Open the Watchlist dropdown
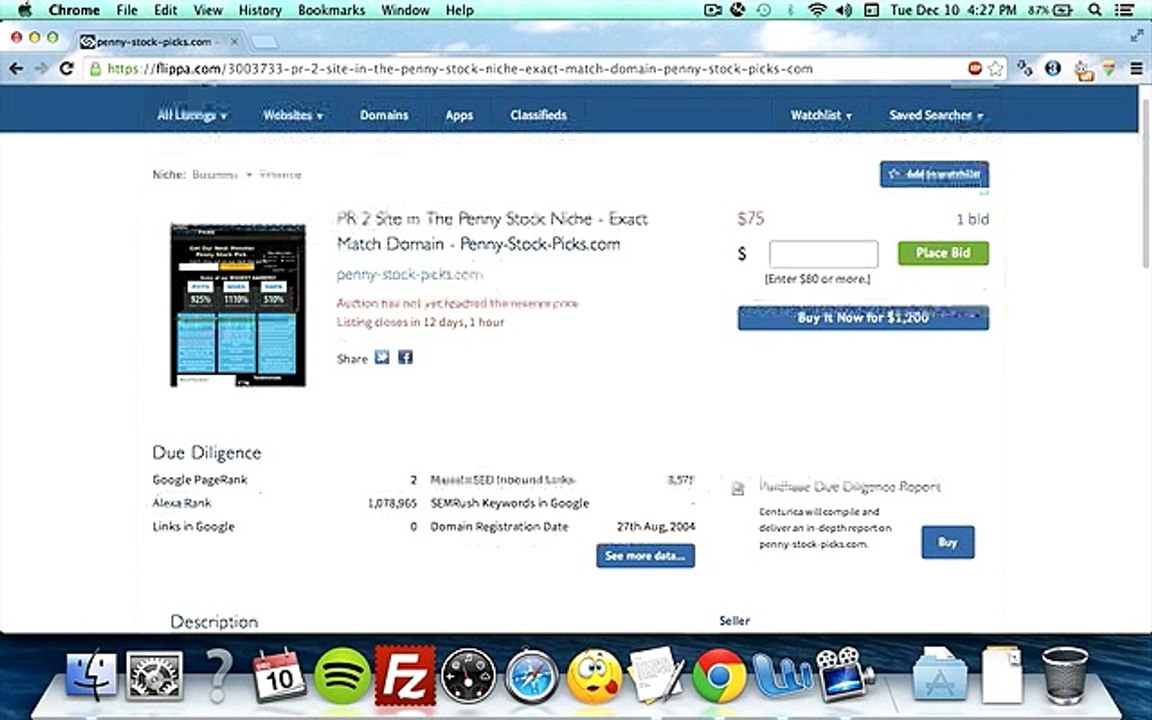 (821, 115)
